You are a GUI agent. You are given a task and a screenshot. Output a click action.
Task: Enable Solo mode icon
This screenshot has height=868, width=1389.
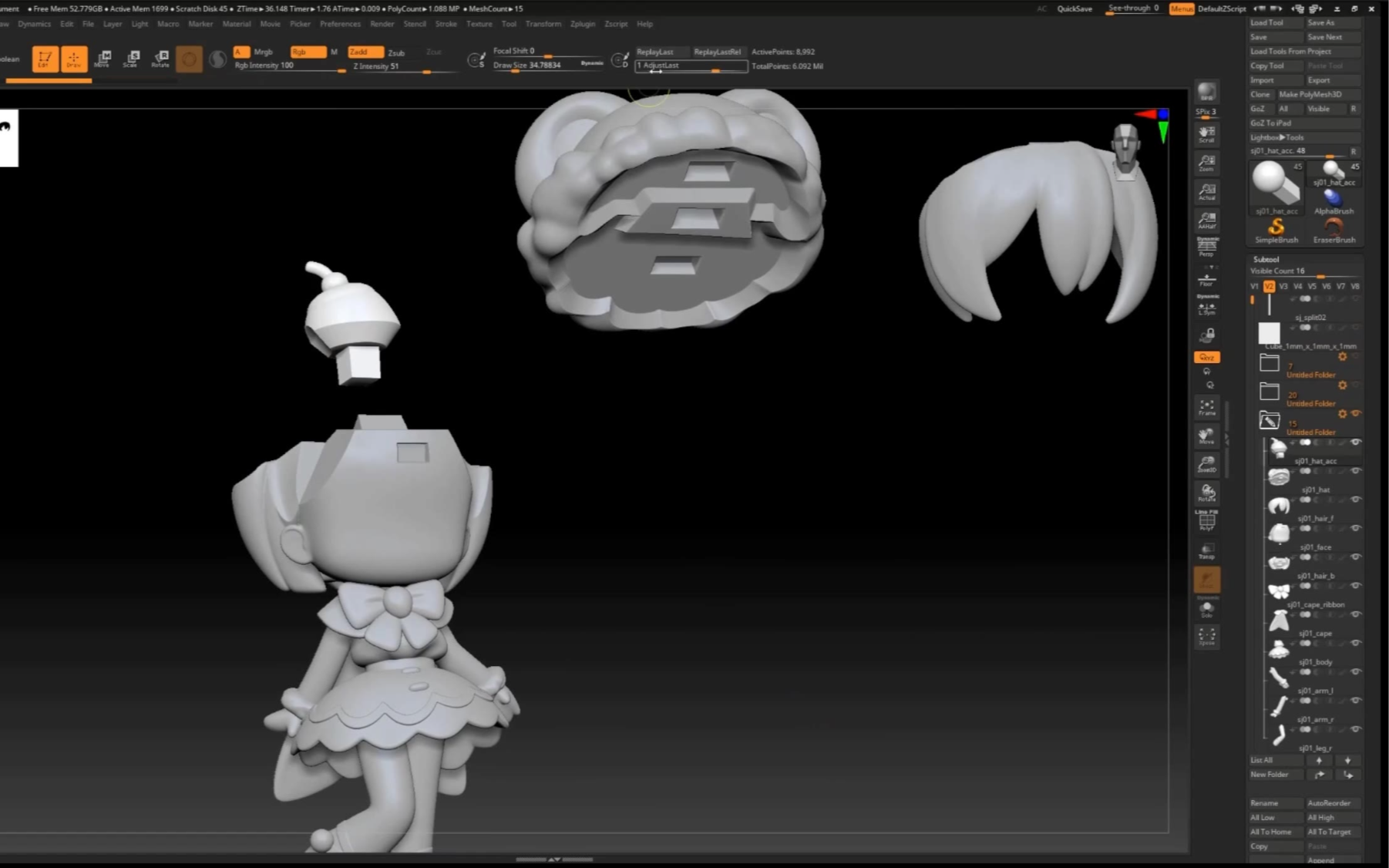pos(1206,609)
